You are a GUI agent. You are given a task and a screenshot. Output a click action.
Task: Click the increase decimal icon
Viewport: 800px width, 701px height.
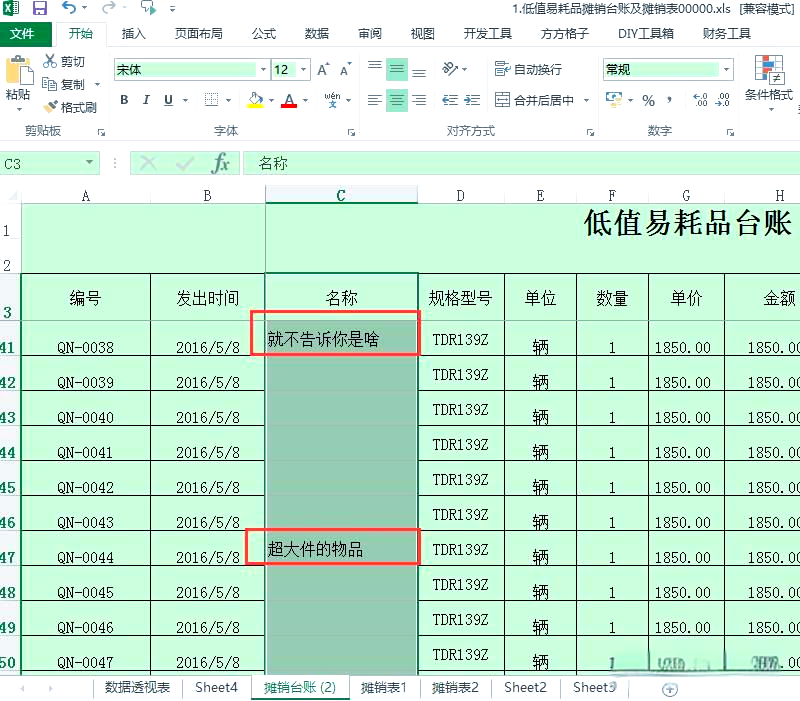pos(701,99)
